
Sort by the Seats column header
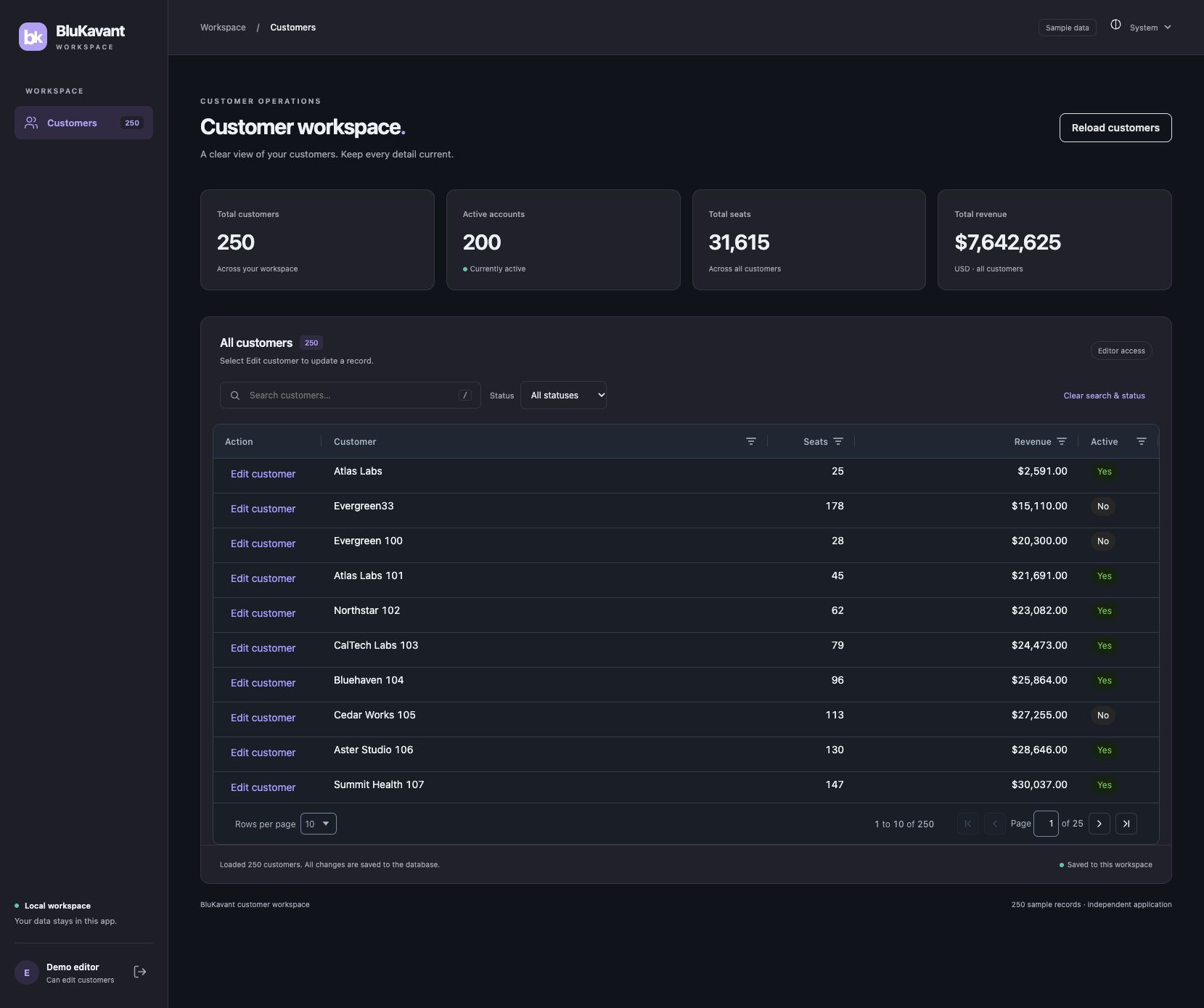coord(816,441)
